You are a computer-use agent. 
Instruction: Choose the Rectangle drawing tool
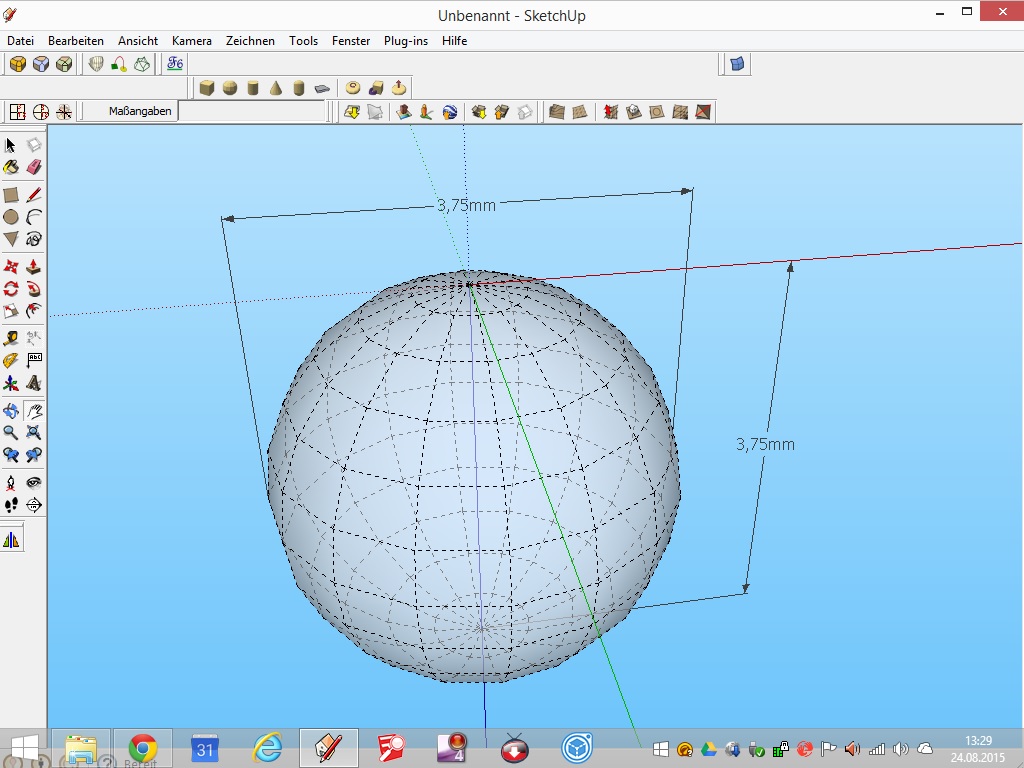tap(11, 195)
